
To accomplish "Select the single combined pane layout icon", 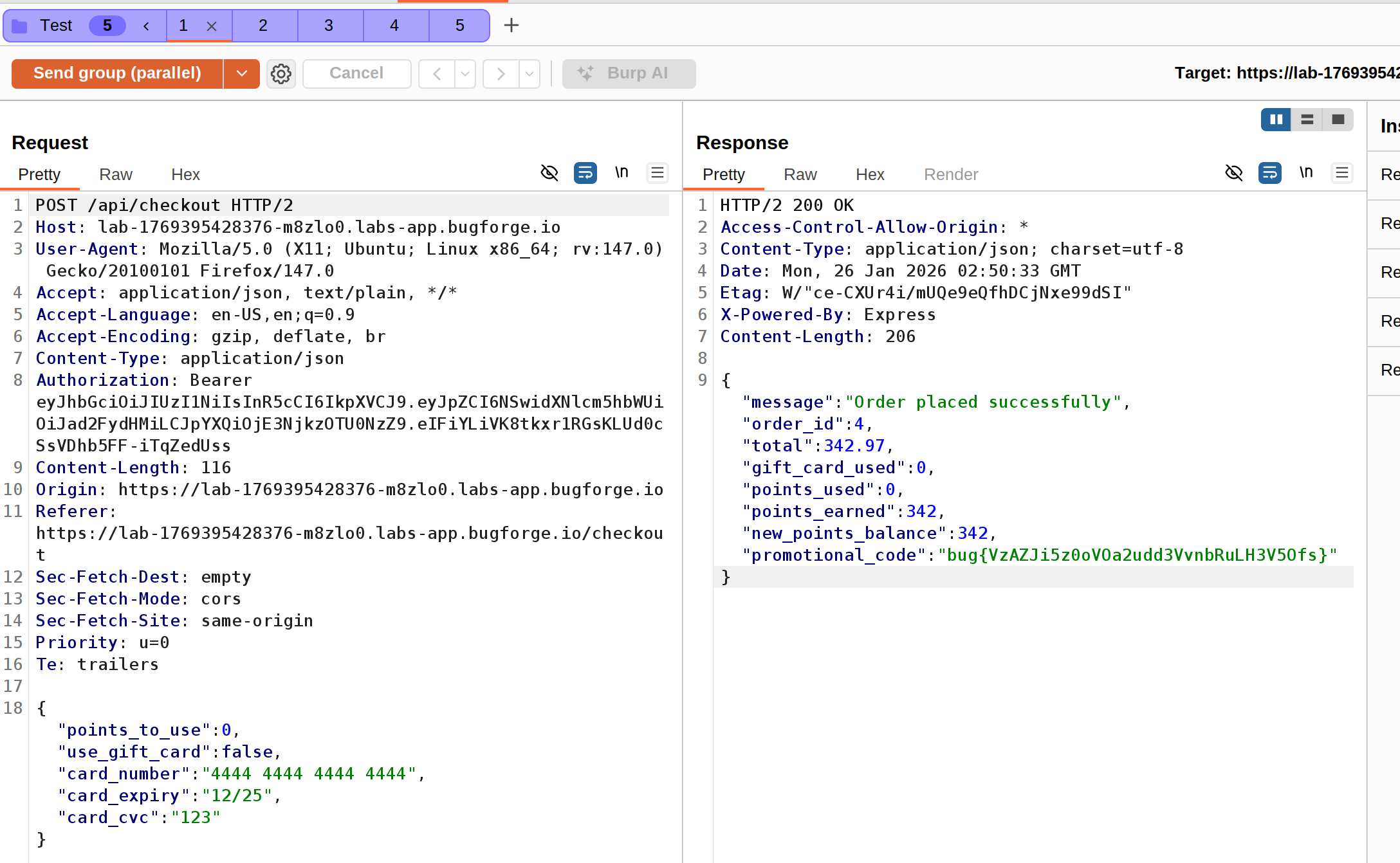I will click(1338, 120).
